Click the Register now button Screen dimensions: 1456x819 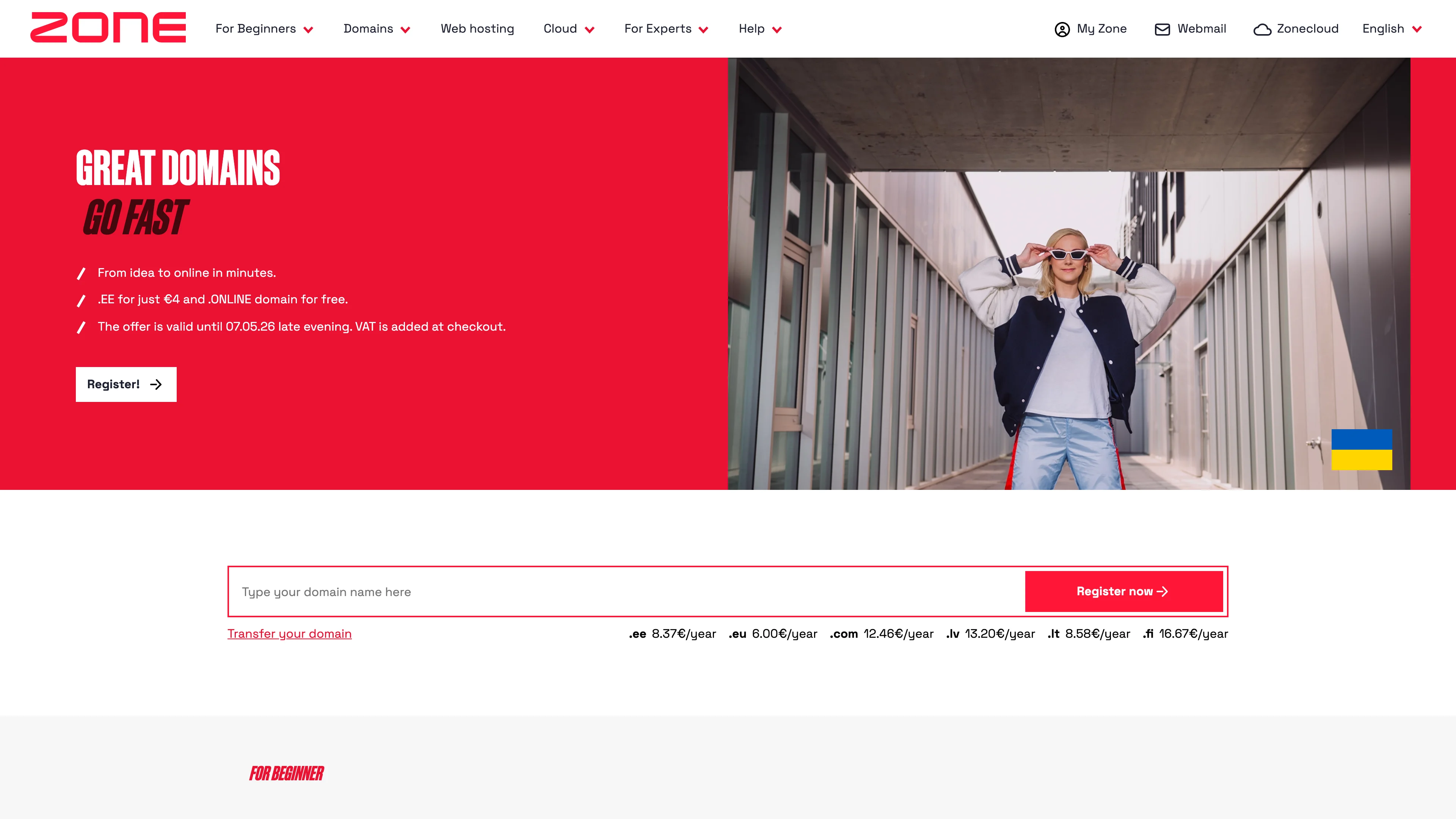1123,591
